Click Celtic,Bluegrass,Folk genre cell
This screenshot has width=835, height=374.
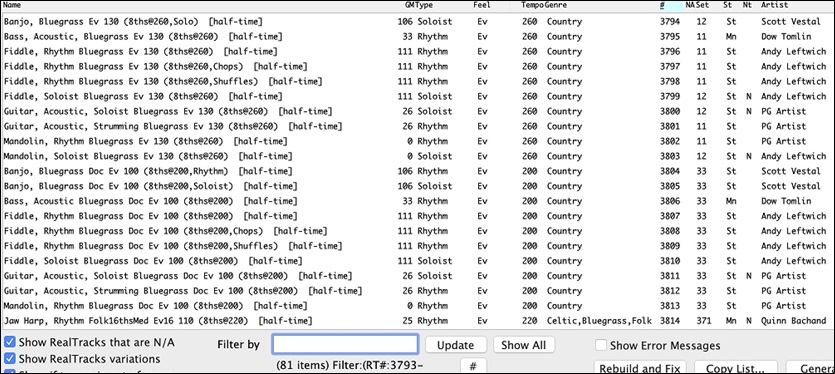pos(599,321)
